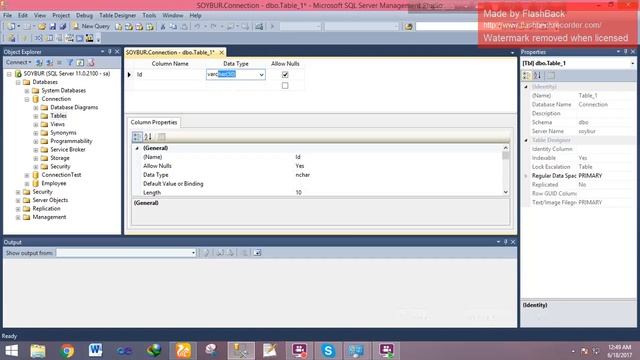
Task: Check Allow Nulls in the empty second row
Action: pyautogui.click(x=285, y=86)
